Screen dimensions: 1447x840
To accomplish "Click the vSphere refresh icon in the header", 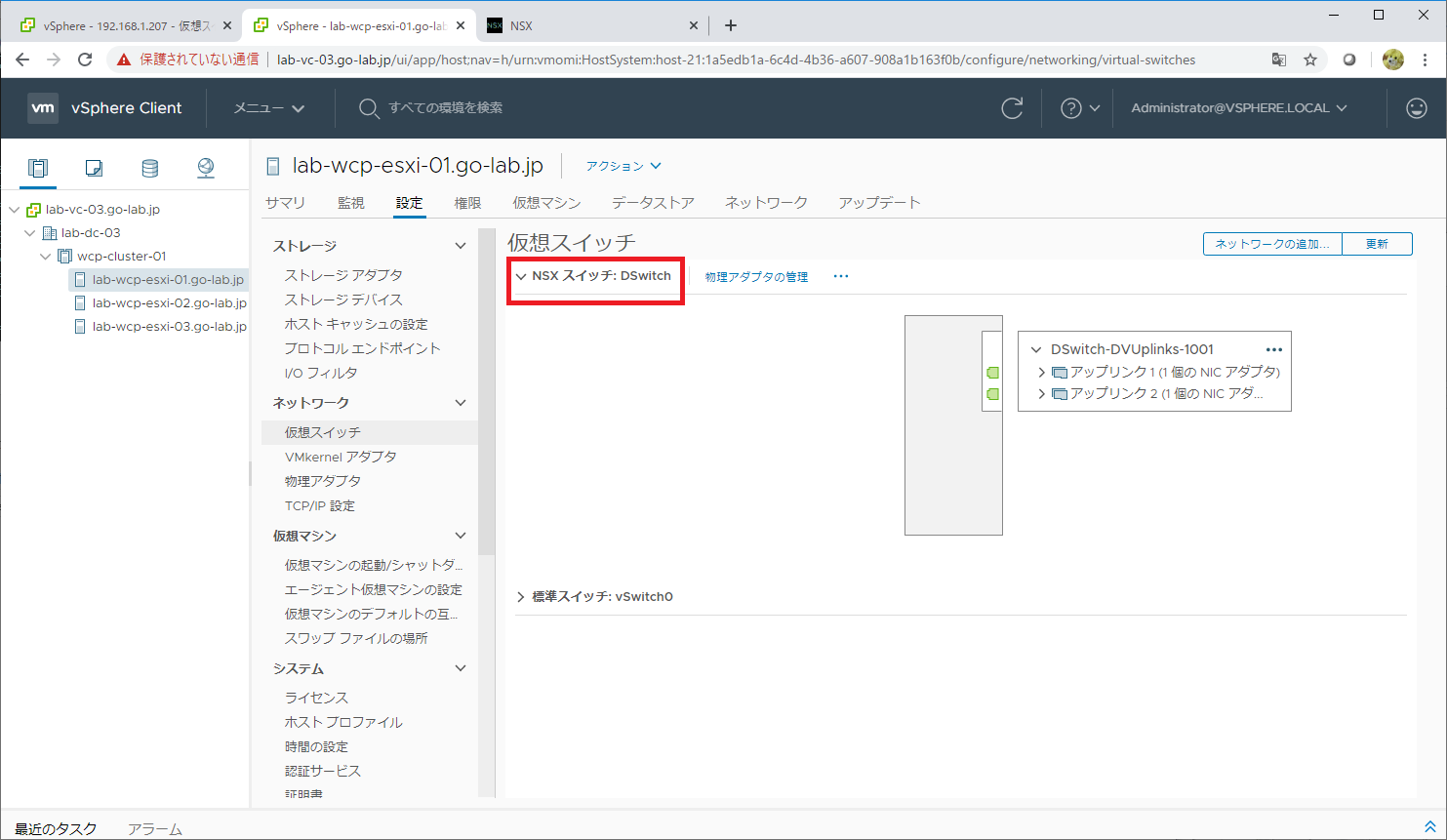I will [x=1012, y=108].
